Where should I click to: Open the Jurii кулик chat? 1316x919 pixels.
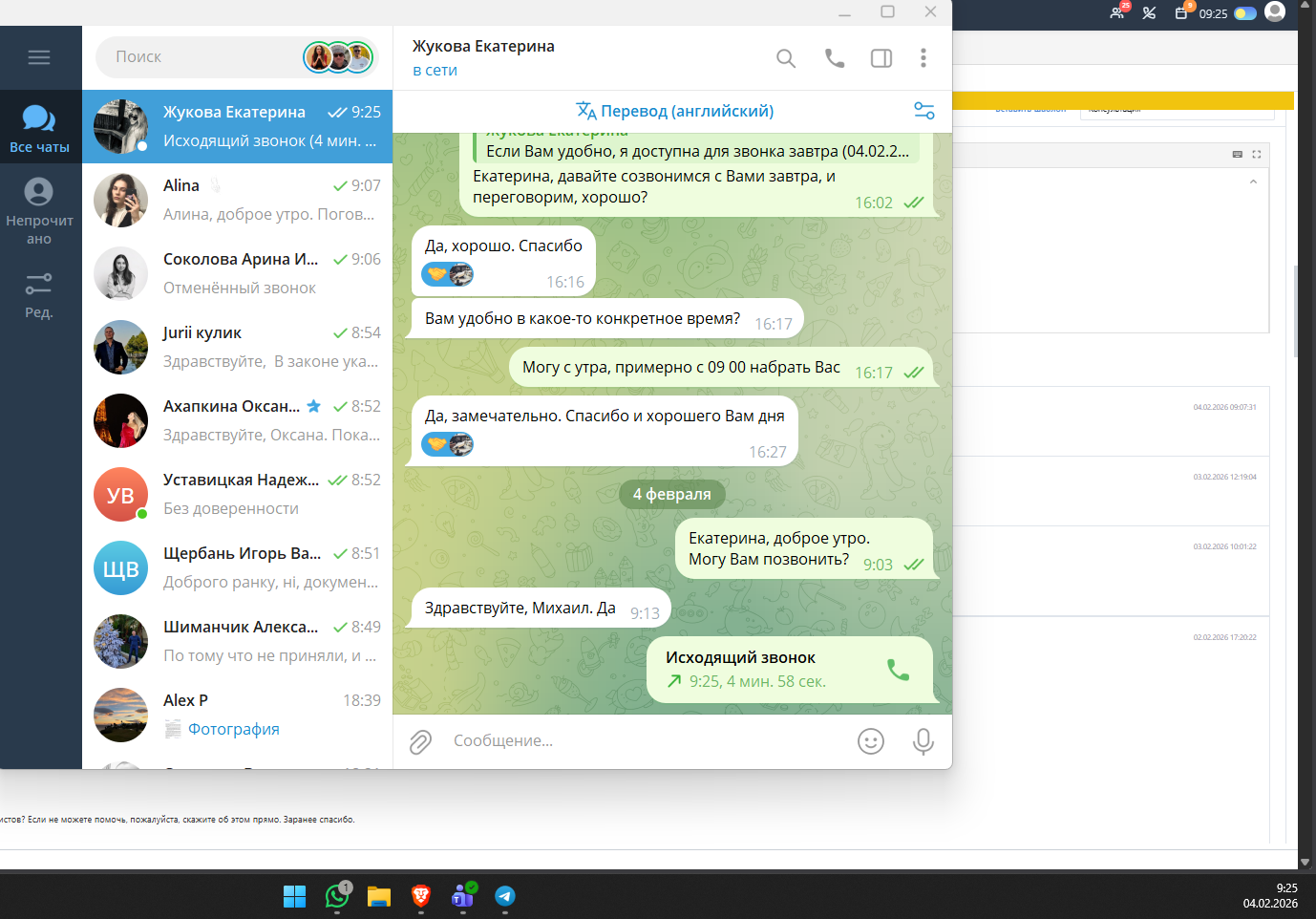click(x=237, y=347)
